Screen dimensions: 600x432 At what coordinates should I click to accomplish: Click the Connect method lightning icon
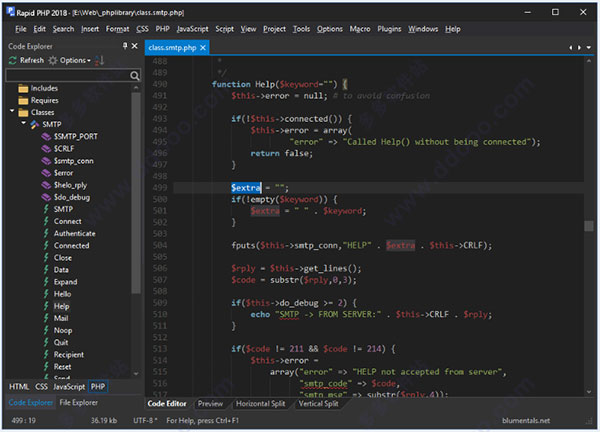[46, 221]
